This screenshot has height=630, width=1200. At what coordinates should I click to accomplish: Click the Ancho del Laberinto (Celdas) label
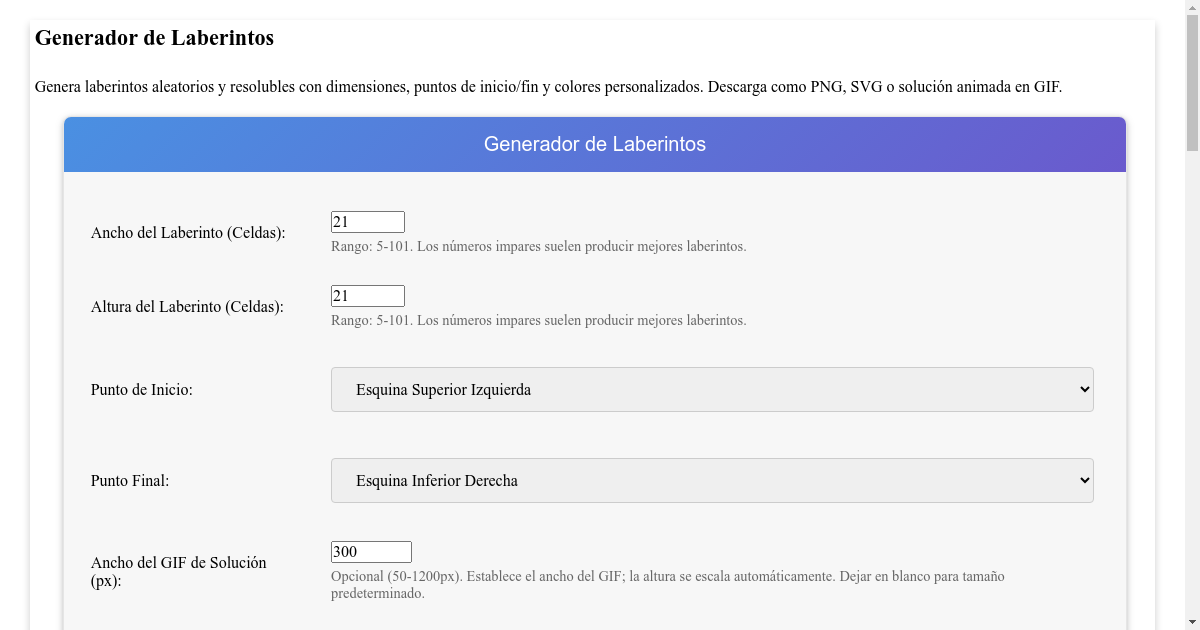tap(187, 232)
